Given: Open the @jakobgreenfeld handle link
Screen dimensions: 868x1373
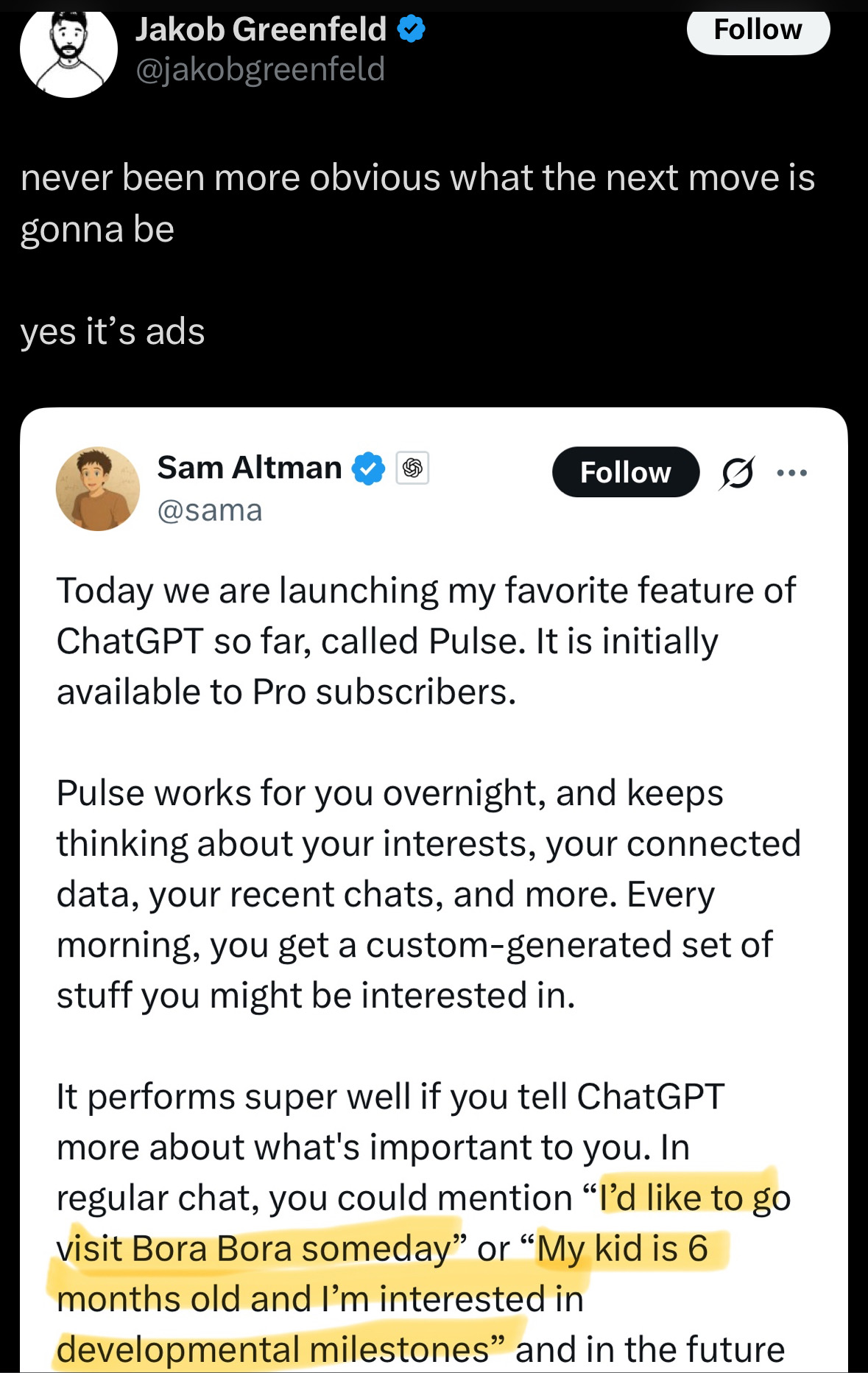Looking at the screenshot, I should click(261, 69).
